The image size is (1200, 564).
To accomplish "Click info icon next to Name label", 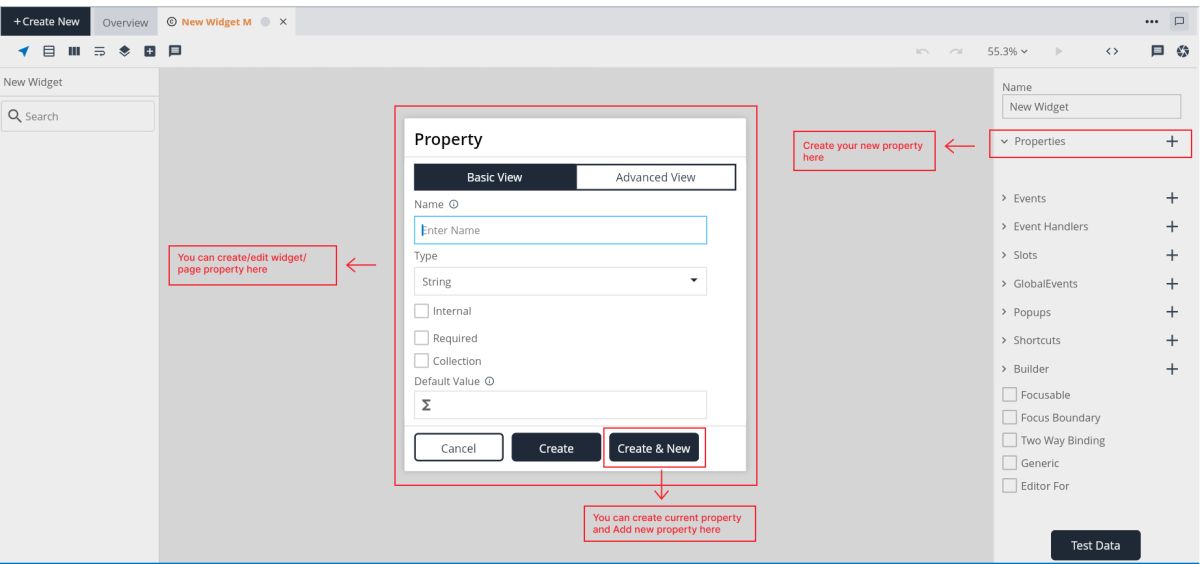I will tap(454, 204).
